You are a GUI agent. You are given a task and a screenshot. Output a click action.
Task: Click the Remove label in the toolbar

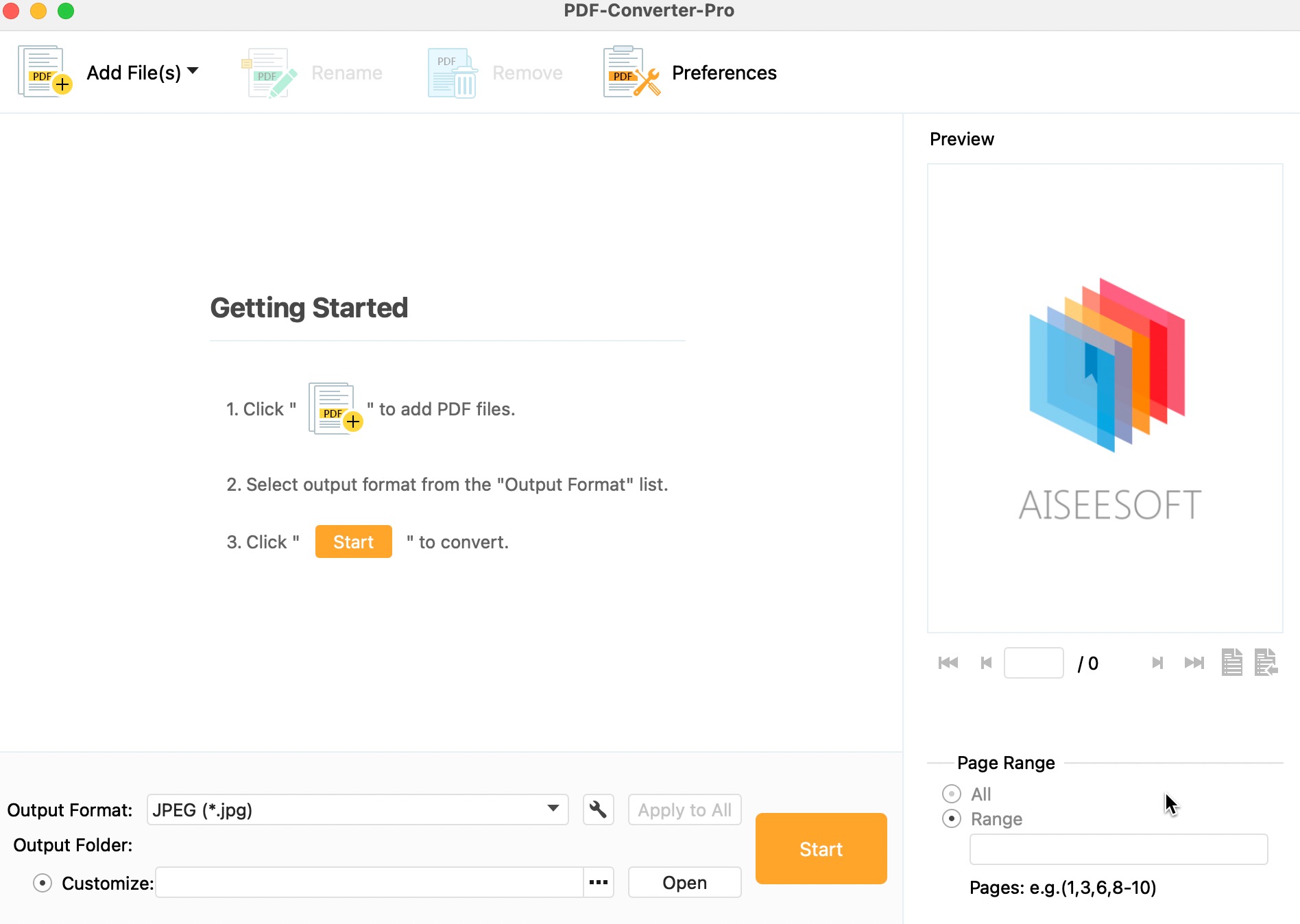pyautogui.click(x=527, y=73)
